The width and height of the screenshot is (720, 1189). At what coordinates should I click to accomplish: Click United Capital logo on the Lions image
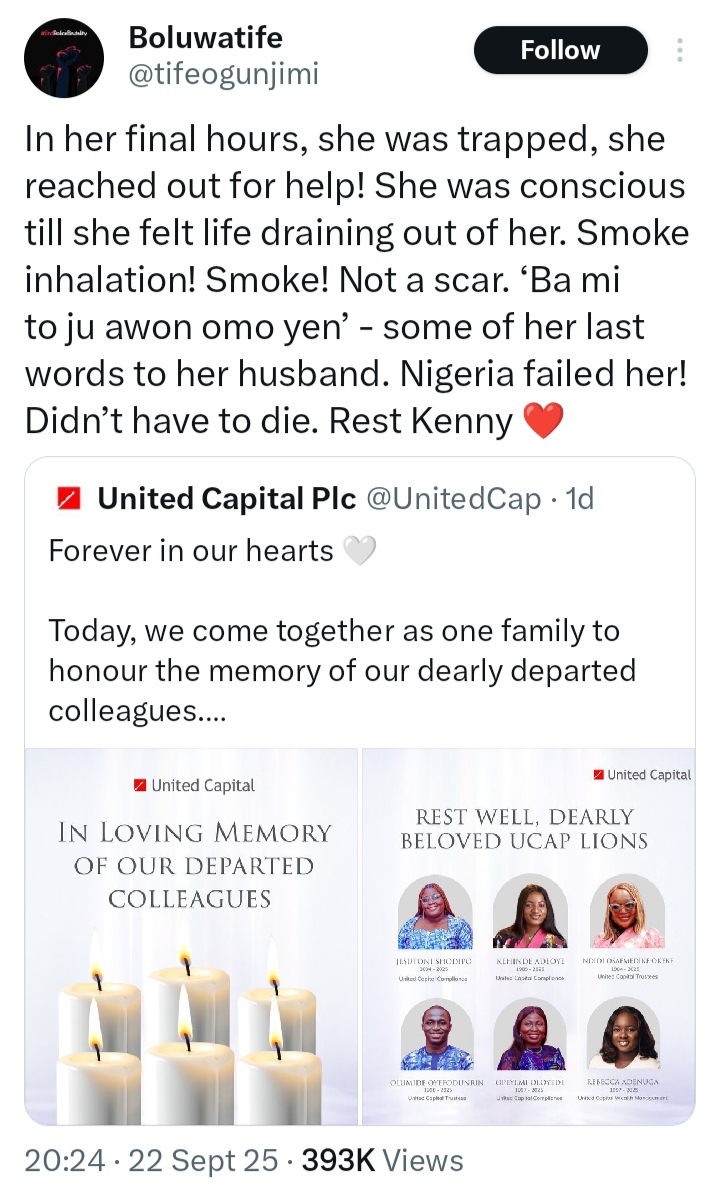point(642,774)
